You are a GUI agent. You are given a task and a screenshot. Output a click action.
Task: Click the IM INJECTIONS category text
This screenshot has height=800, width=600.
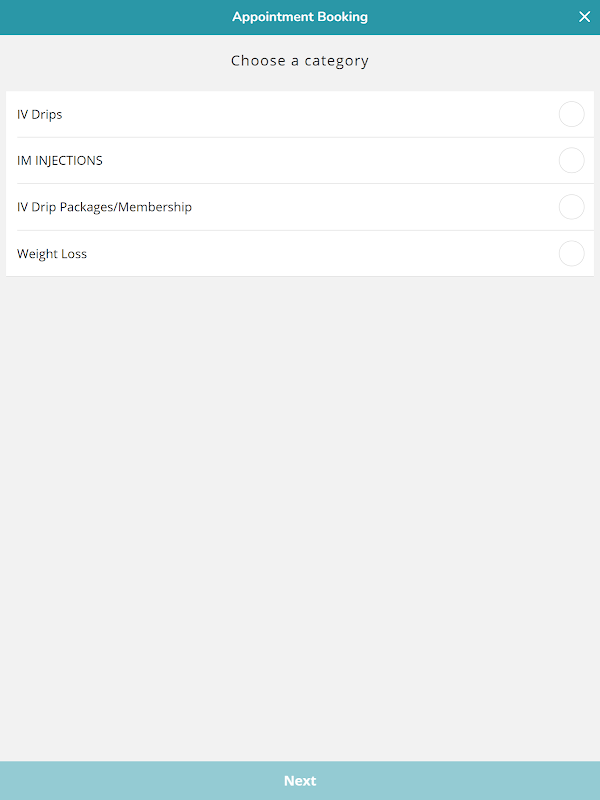tap(60, 161)
